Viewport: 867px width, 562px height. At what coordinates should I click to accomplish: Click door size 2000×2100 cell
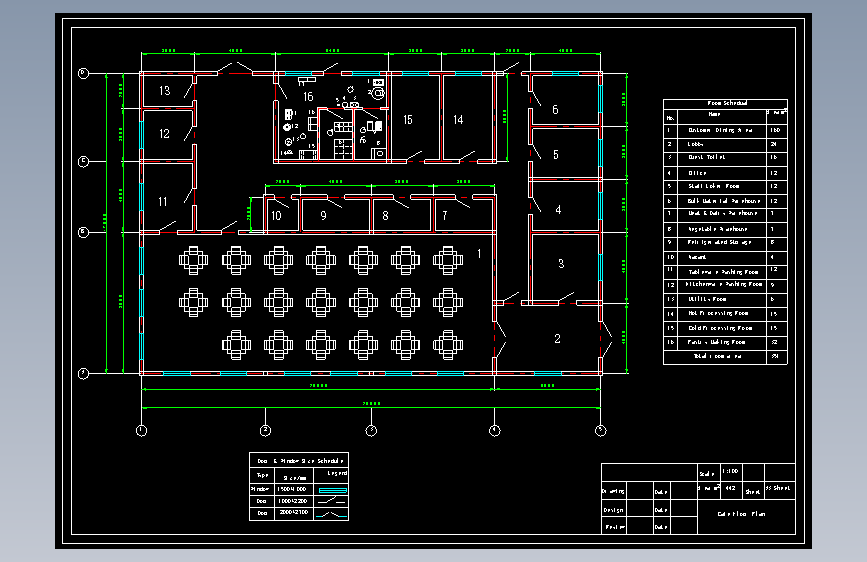point(293,513)
